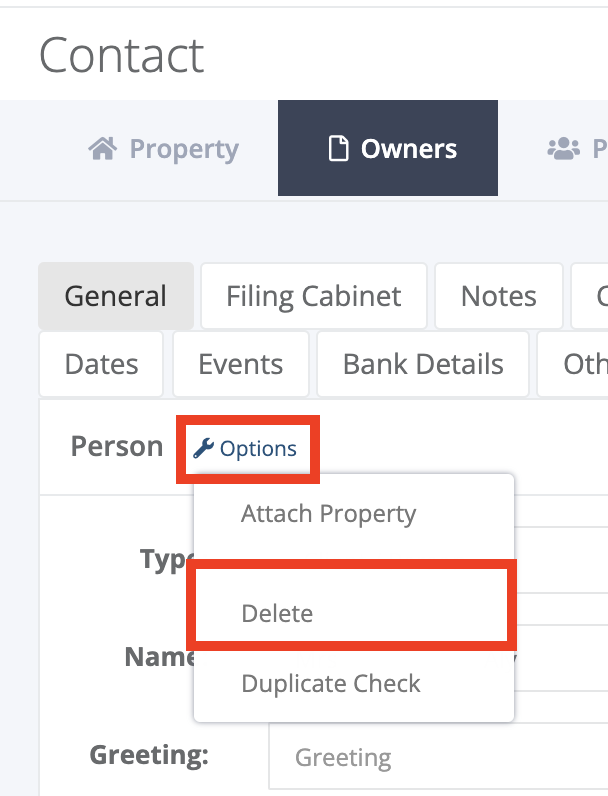Select the General sub-tab
The image size is (608, 796).
116,296
